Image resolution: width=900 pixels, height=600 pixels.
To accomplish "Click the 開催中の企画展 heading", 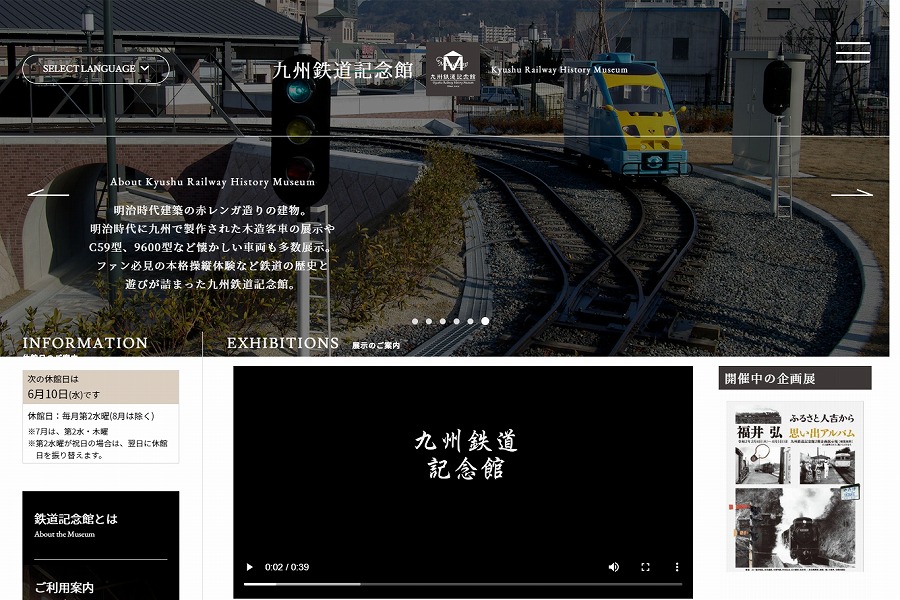I will 795,378.
